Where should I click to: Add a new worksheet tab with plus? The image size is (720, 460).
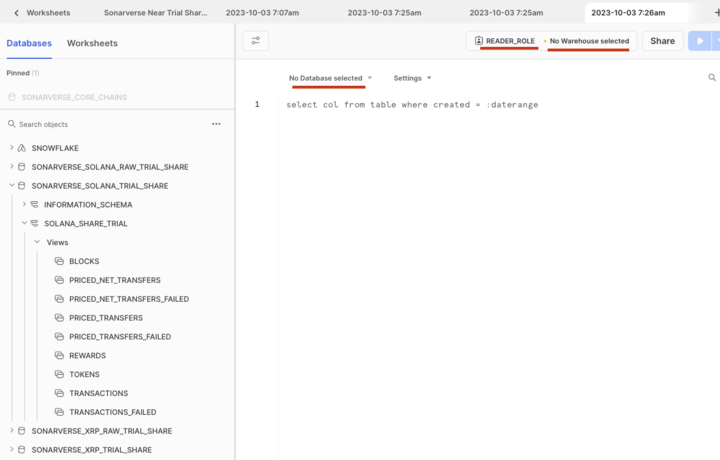point(717,12)
